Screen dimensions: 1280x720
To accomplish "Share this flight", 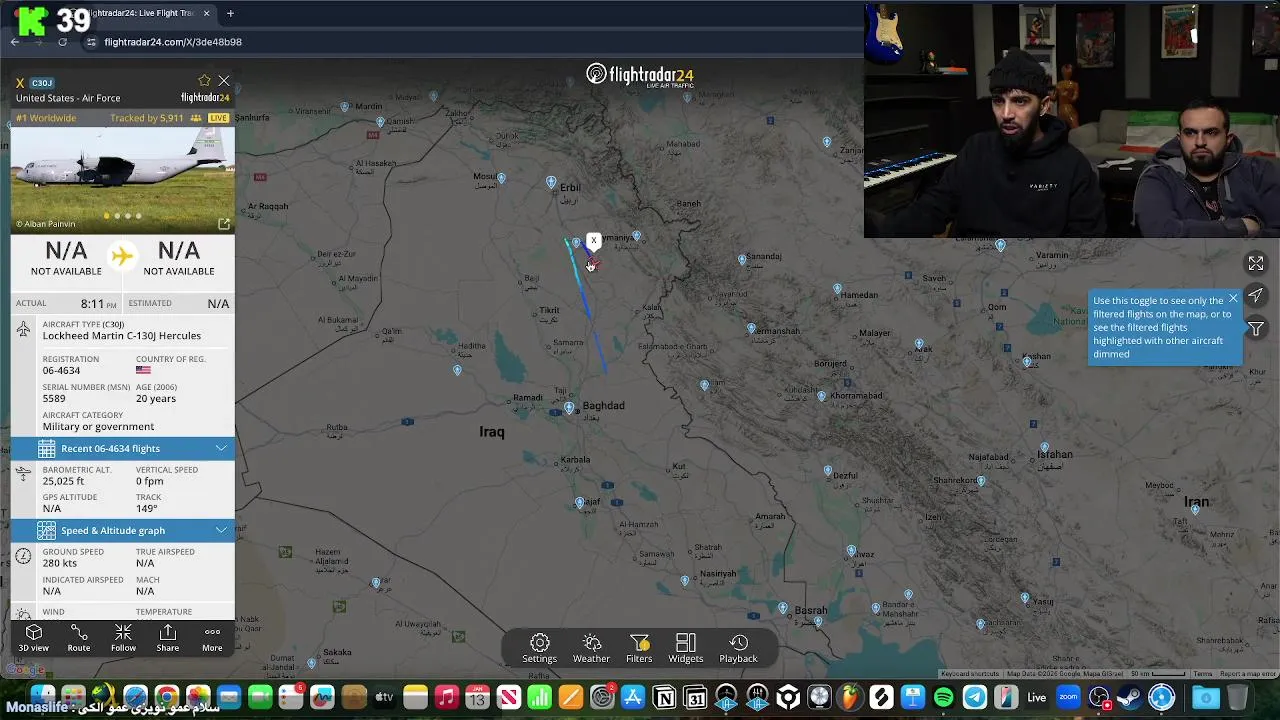I will coord(167,638).
